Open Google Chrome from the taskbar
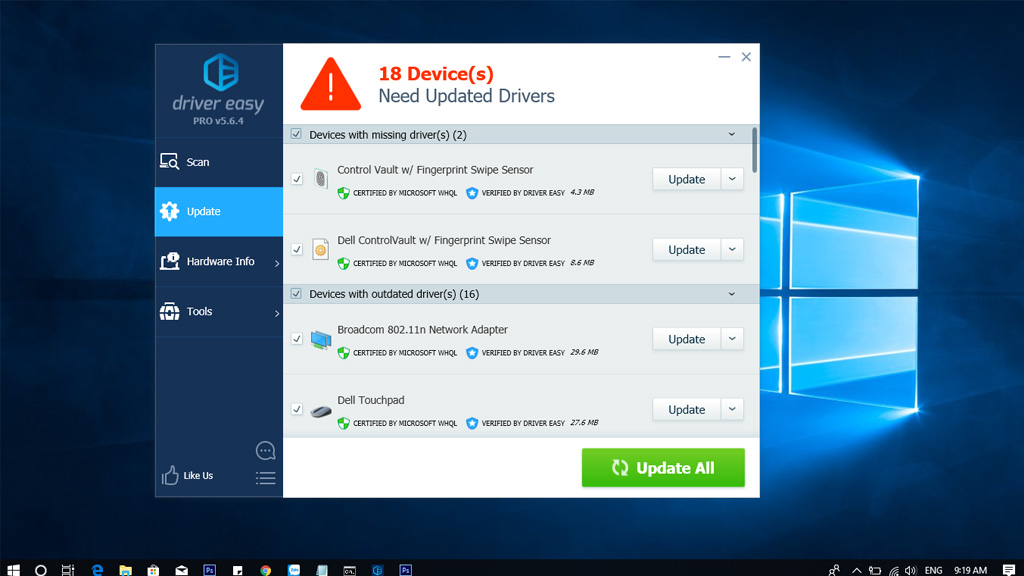The width and height of the screenshot is (1024, 576). tap(266, 570)
